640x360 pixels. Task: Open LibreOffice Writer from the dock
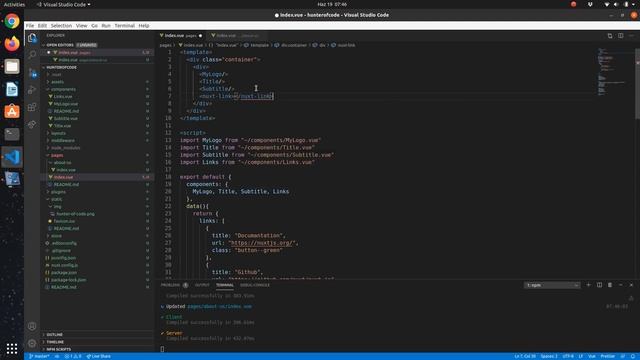point(12,89)
